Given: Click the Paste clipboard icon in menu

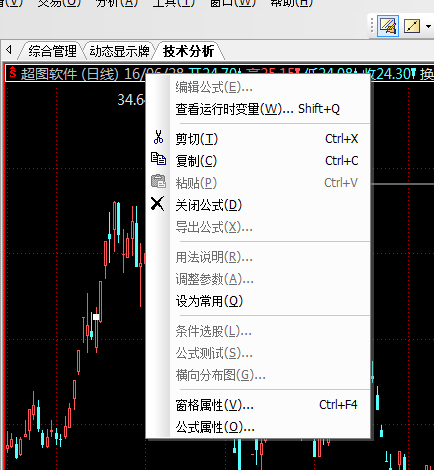Looking at the screenshot, I should coord(158,181).
